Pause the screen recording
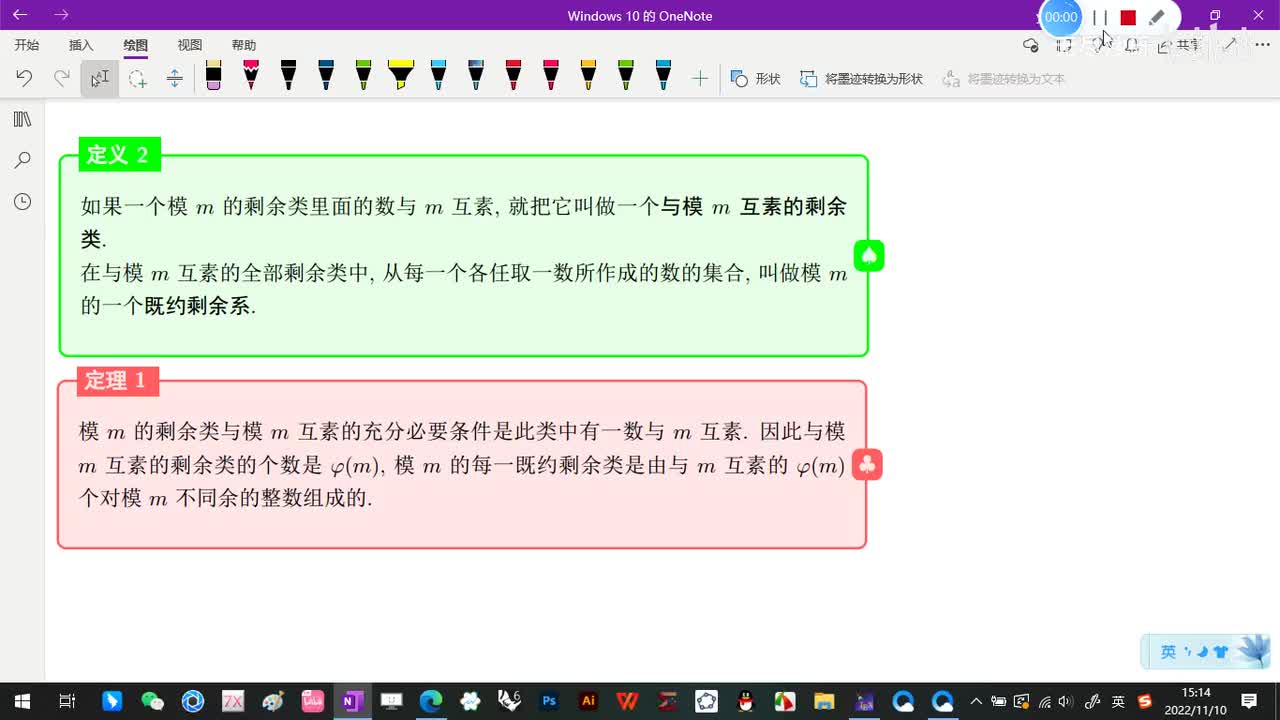The height and width of the screenshot is (720, 1280). click(1100, 17)
